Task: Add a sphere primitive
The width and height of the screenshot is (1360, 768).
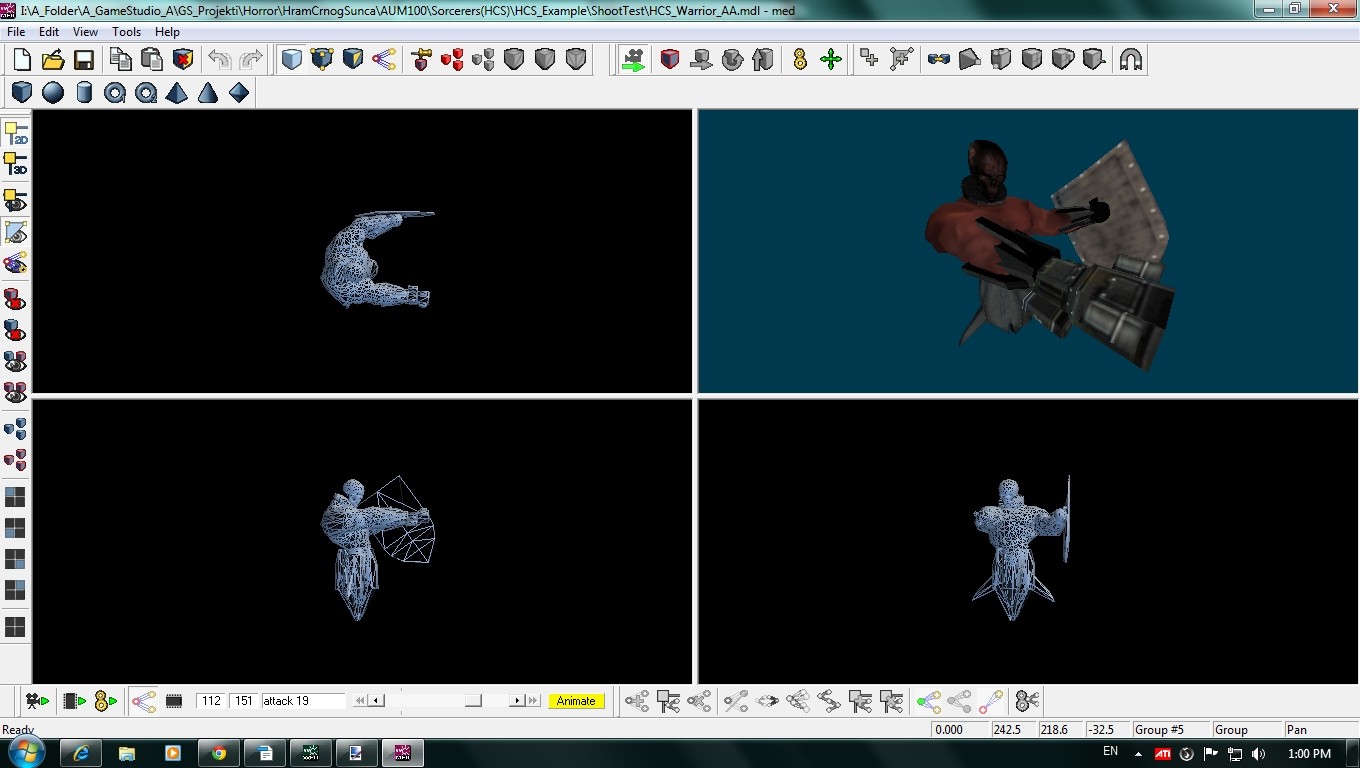Action: (x=53, y=93)
